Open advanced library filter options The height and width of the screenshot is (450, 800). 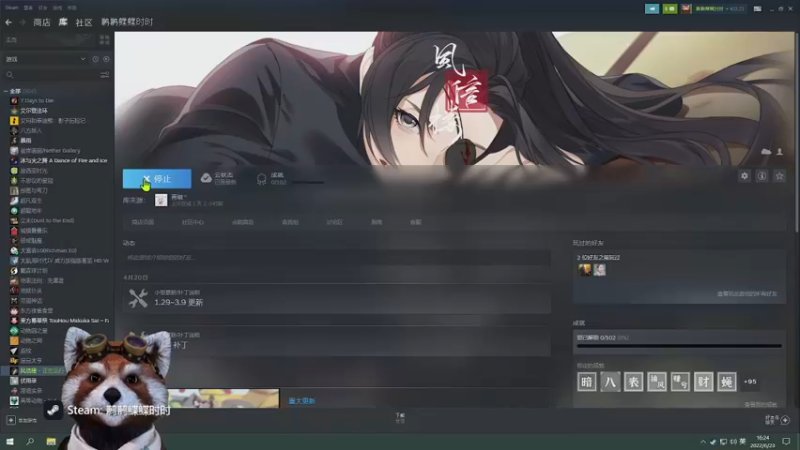point(105,75)
